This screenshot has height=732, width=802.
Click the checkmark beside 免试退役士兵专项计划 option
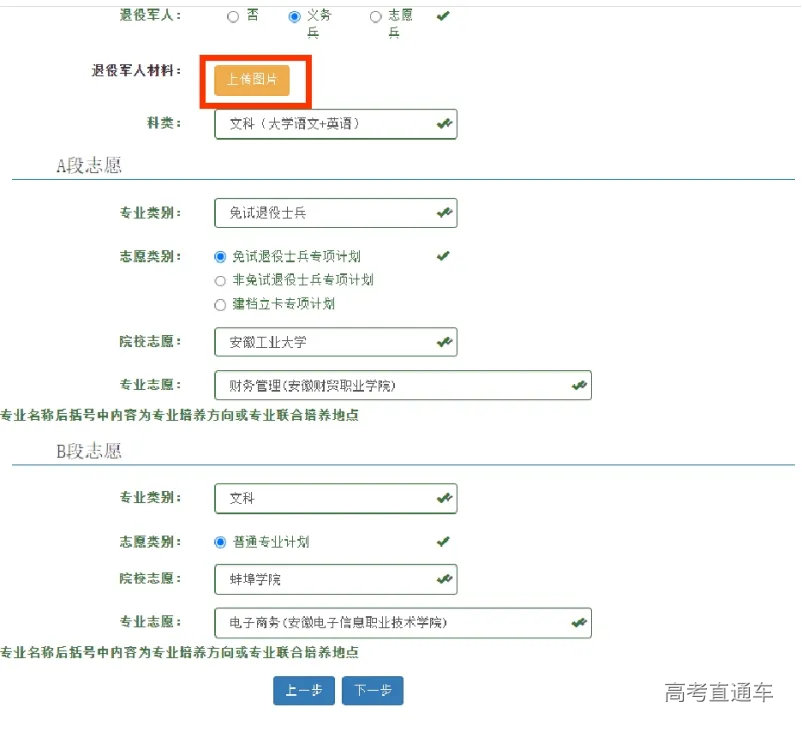point(442,256)
